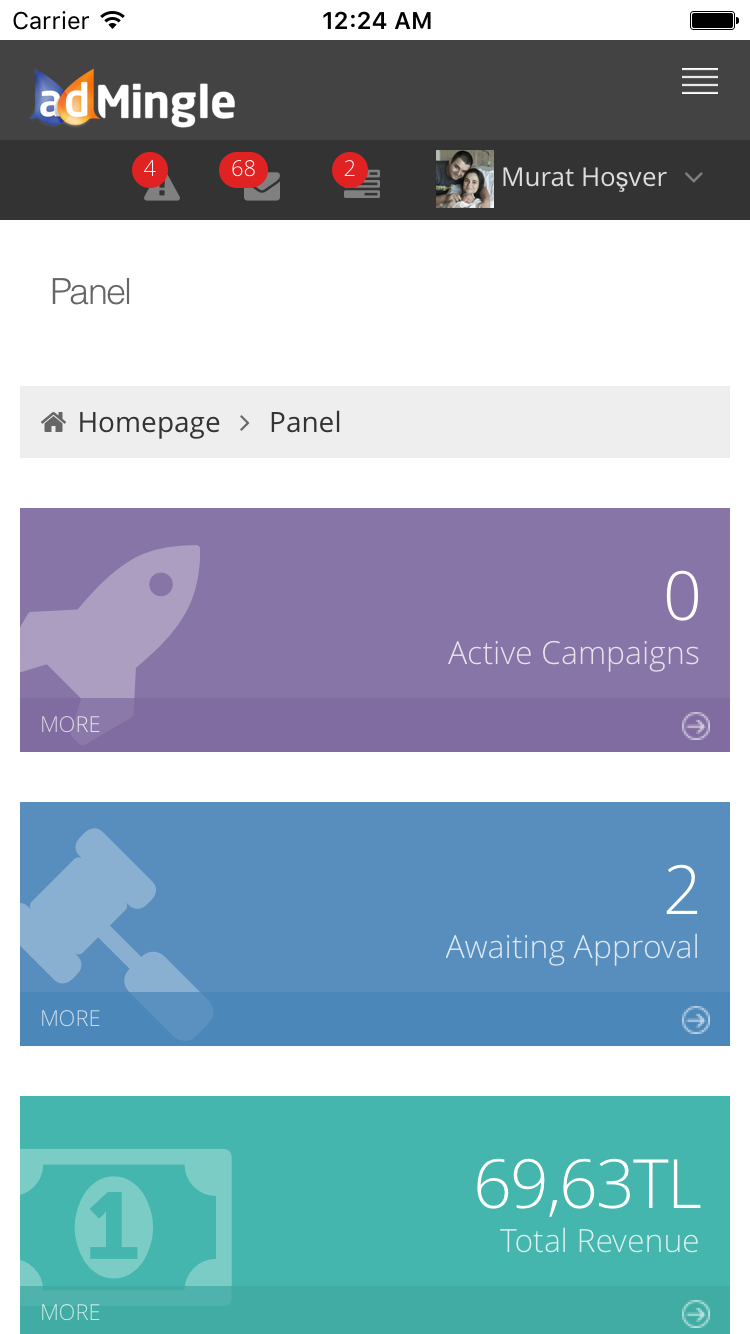Select the Panel breadcrumb item

[x=305, y=423]
